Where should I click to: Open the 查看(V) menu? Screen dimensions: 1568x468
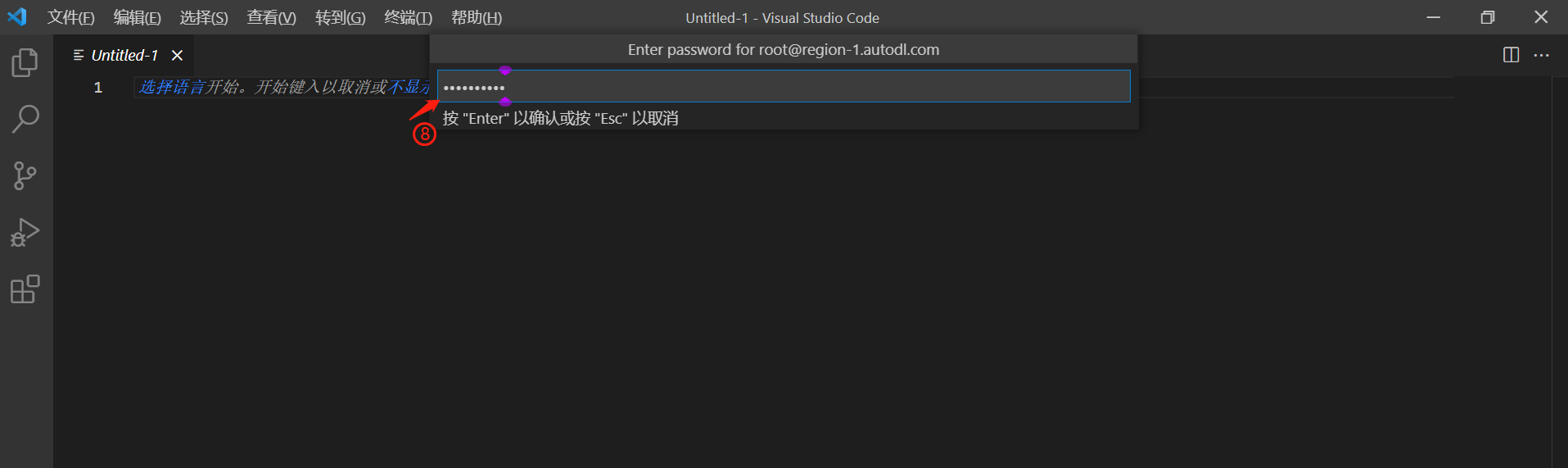pyautogui.click(x=272, y=17)
